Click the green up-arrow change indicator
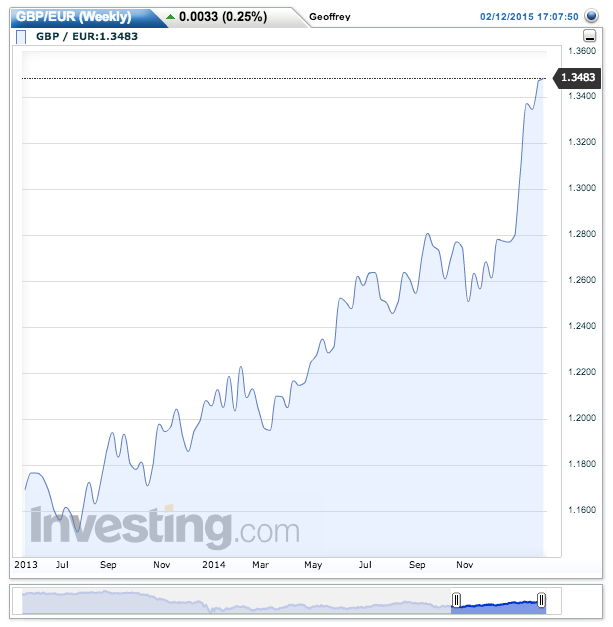 170,17
